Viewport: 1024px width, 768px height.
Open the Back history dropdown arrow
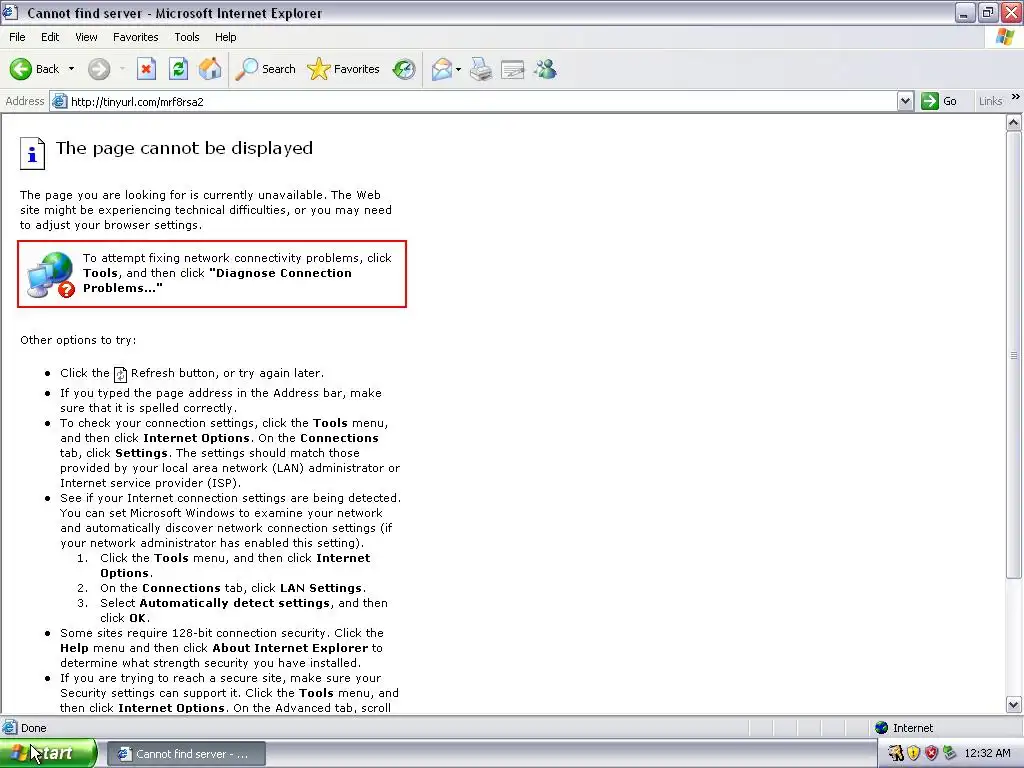[x=71, y=69]
